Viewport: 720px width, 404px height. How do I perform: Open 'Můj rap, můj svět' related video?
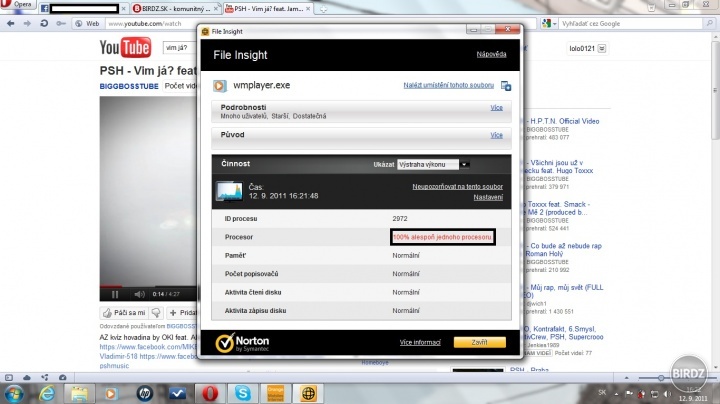563,291
